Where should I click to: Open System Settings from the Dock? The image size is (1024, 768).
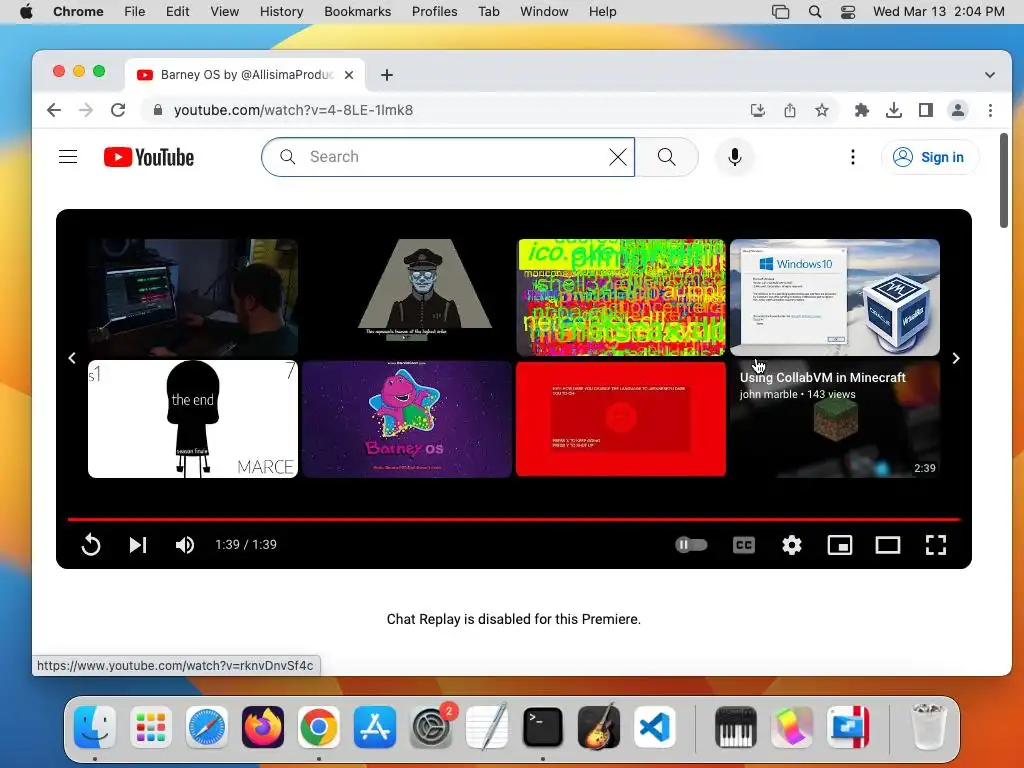(x=431, y=727)
